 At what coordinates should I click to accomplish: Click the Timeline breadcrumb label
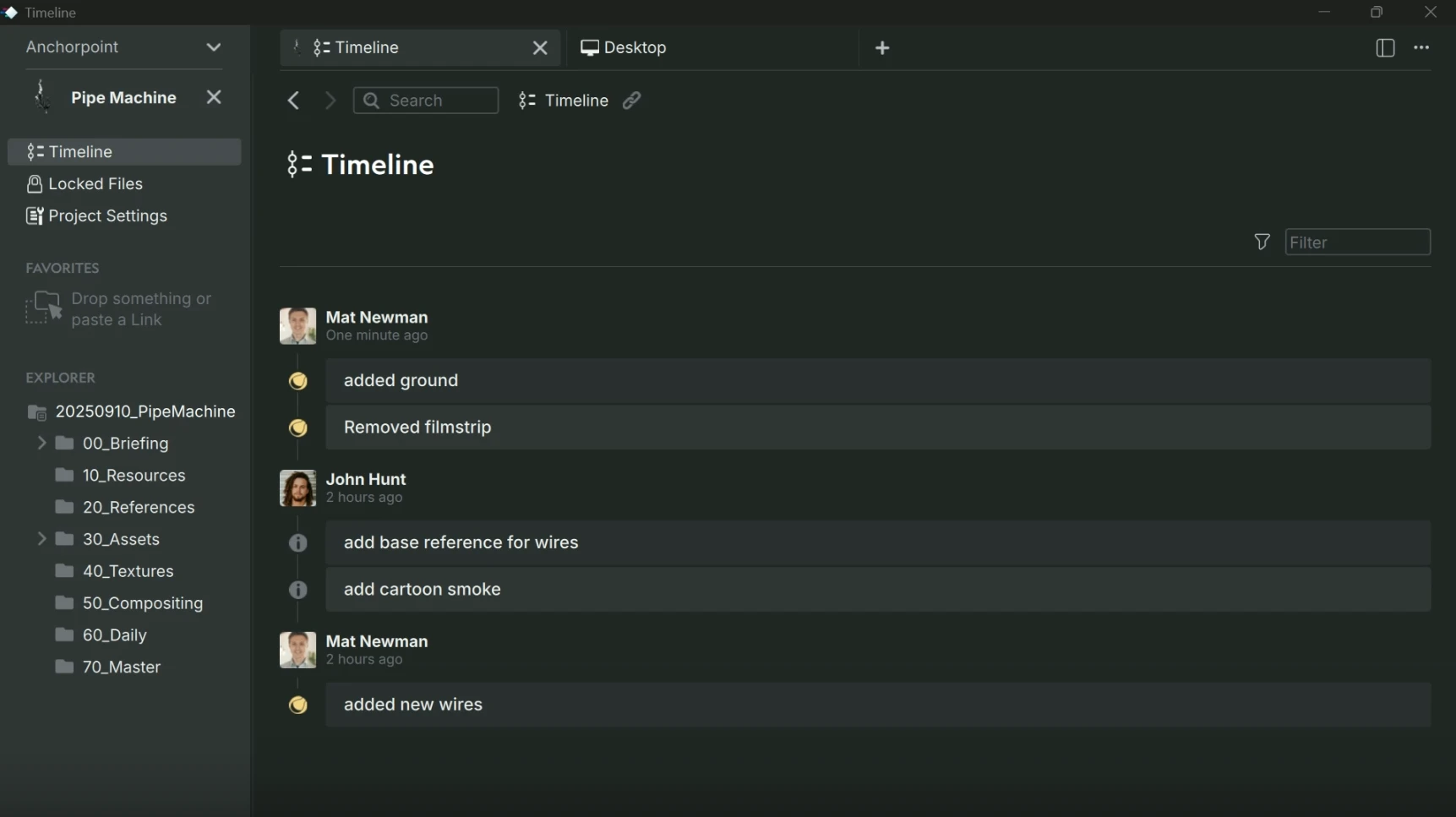(576, 101)
